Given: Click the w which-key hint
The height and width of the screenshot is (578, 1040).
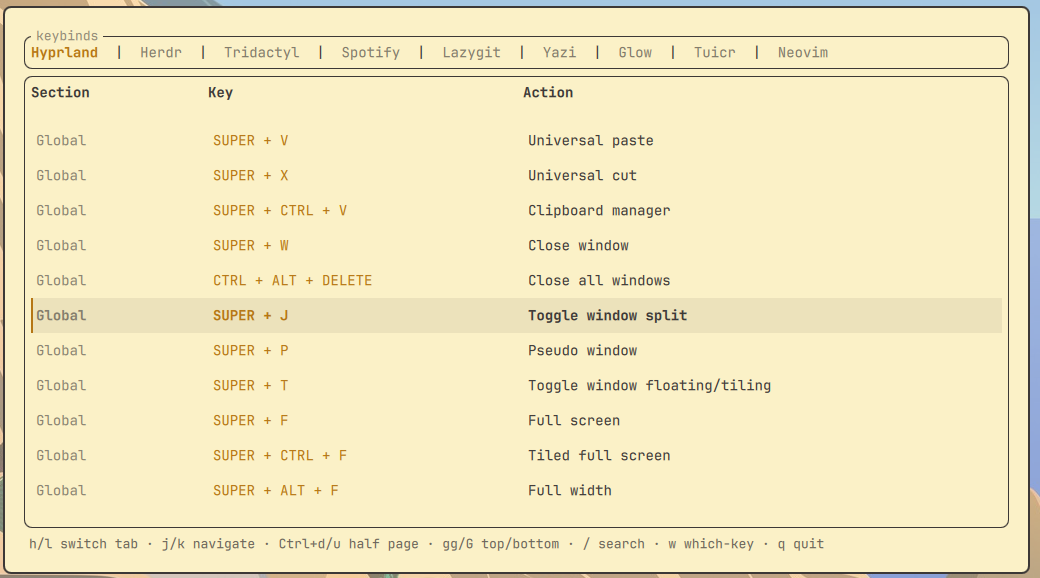Looking at the screenshot, I should coord(711,544).
